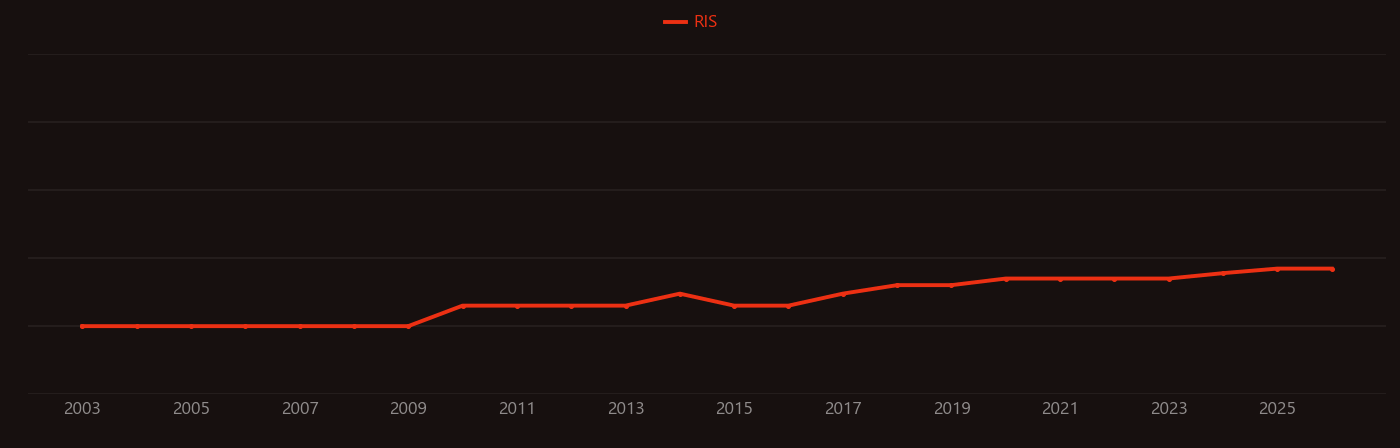Select the 2013 x-axis label
Image resolution: width=1400 pixels, height=448 pixels.
[626, 409]
